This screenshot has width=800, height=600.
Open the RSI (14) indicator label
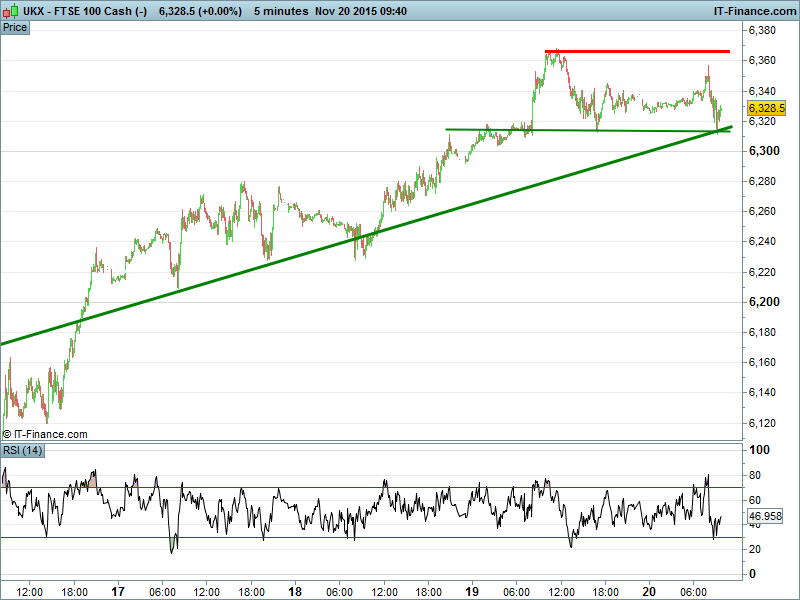pyautogui.click(x=23, y=451)
